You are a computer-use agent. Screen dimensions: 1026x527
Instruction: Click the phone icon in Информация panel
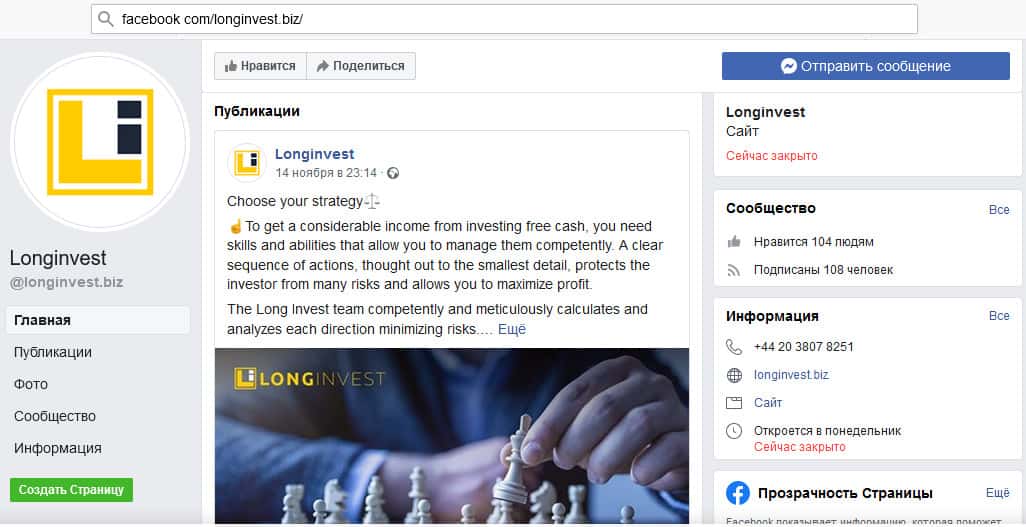tap(734, 347)
